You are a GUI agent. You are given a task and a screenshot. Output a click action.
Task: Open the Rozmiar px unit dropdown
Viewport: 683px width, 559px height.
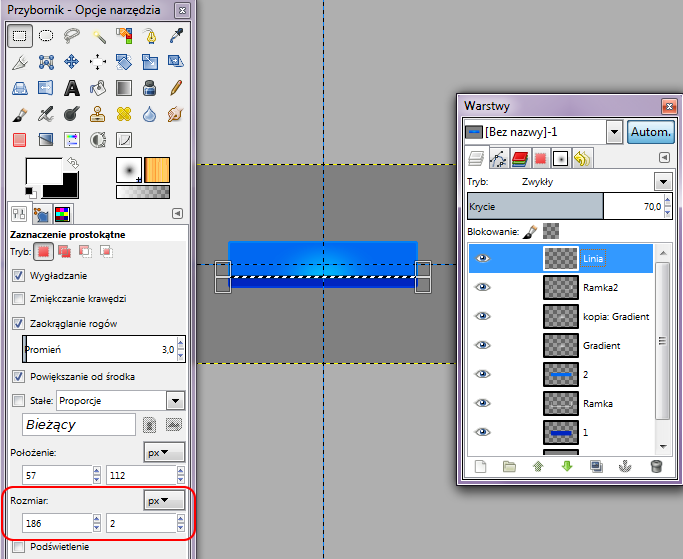click(x=165, y=499)
